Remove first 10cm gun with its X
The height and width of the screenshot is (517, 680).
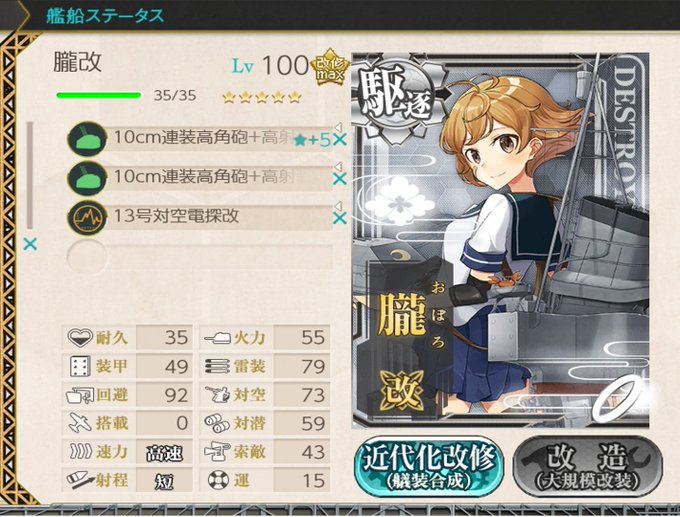pos(340,140)
